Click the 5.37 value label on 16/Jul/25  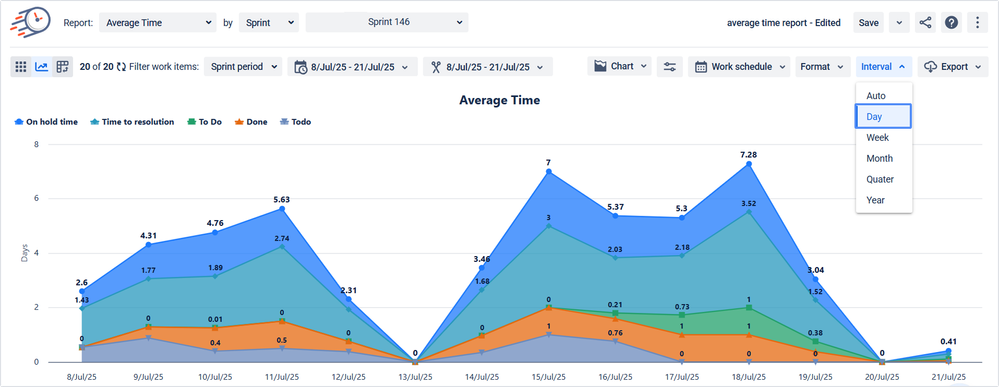click(x=615, y=207)
